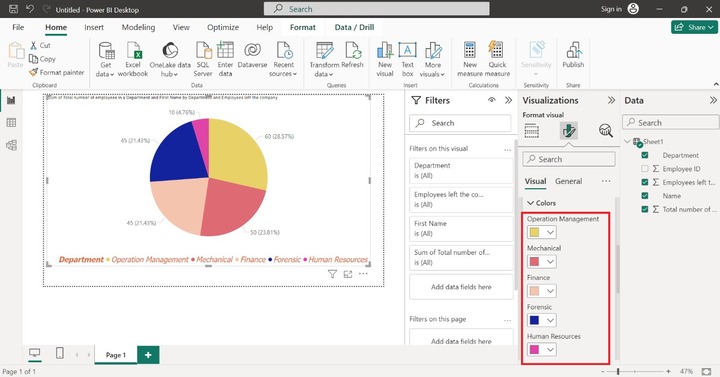Switch to the Modeling ribbon tab
This screenshot has height=377, width=720.
(138, 28)
